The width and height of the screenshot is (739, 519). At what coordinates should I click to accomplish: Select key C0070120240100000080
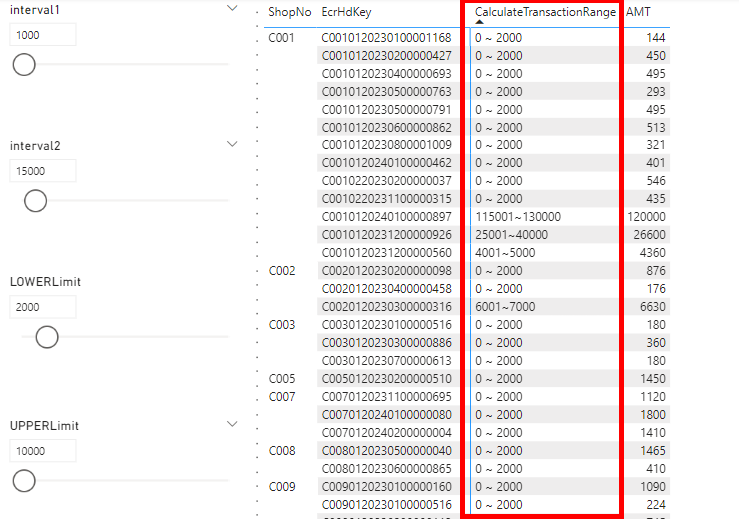tap(386, 414)
